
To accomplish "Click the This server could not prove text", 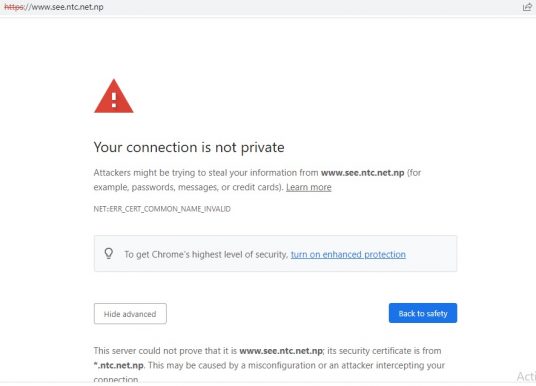I will pyautogui.click(x=165, y=351).
